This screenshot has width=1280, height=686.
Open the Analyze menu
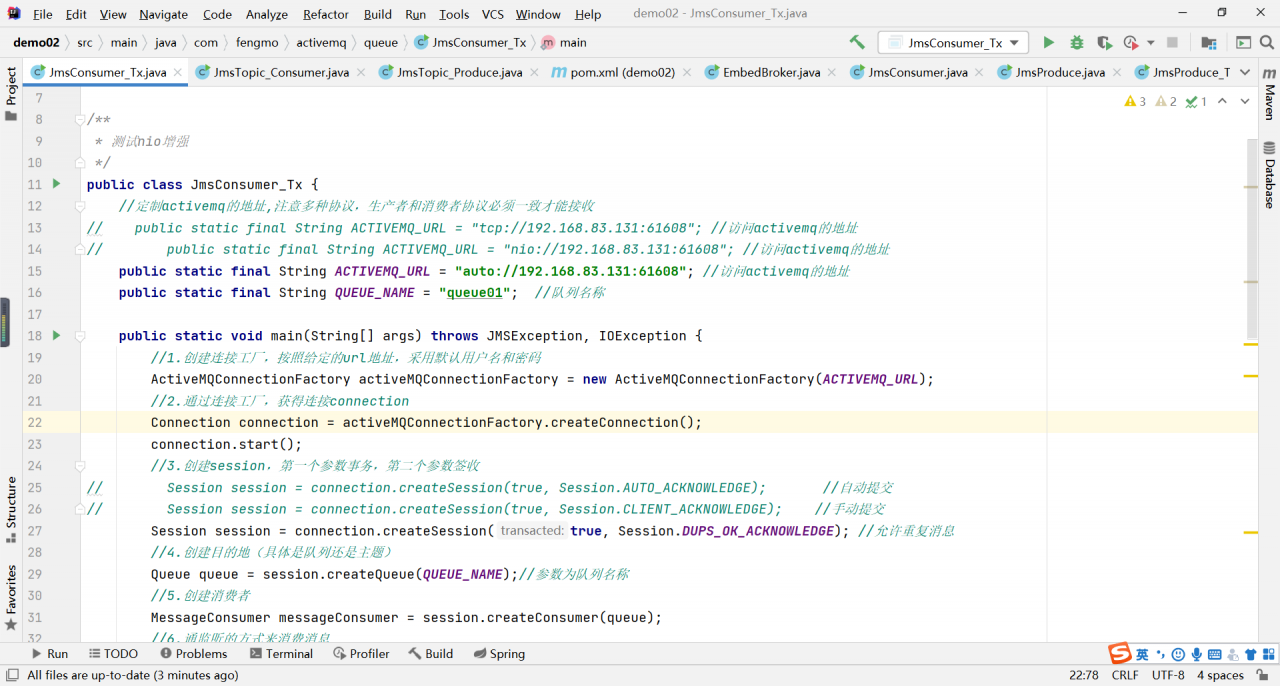coord(267,14)
